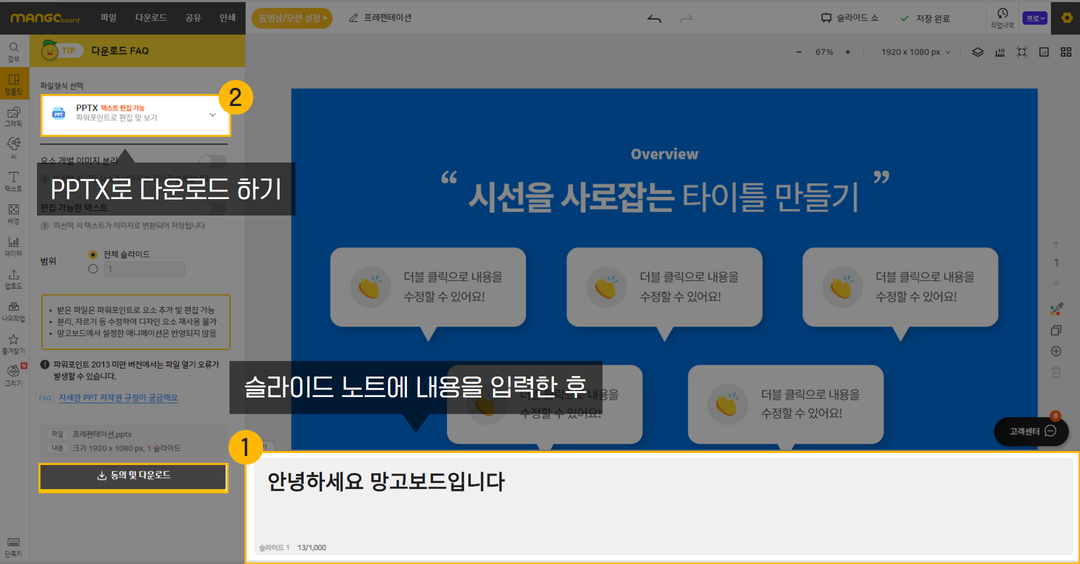
Task: Select the 전체 슬라이드 radio button
Action: (x=93, y=255)
